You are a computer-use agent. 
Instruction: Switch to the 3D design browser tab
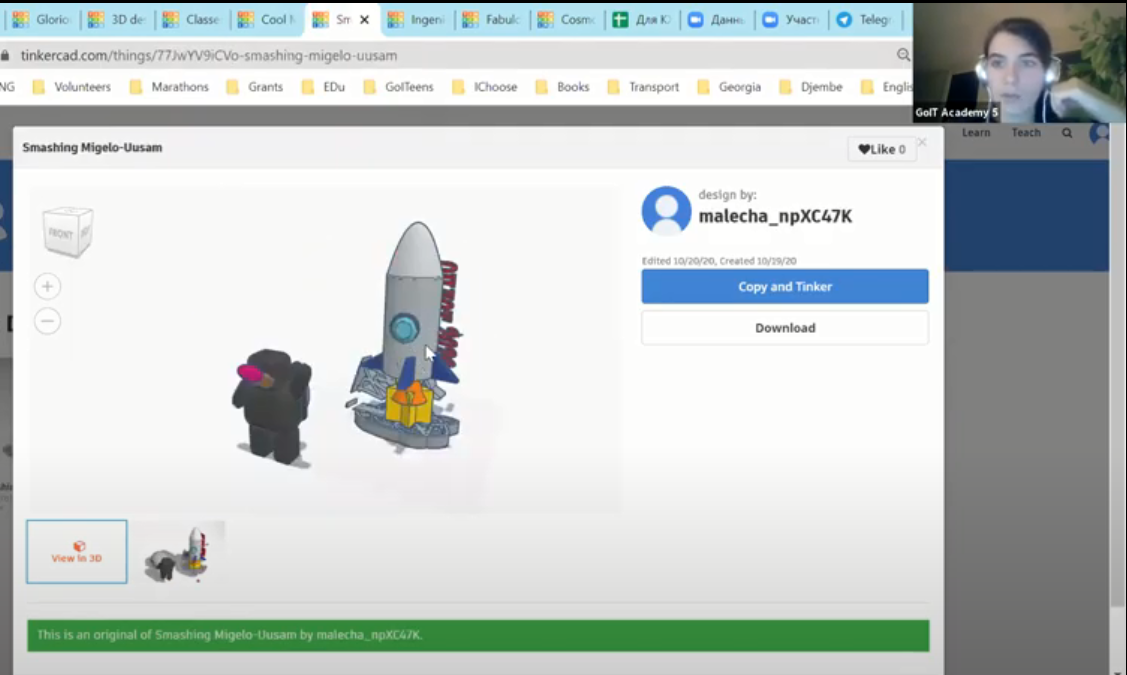tap(119, 20)
